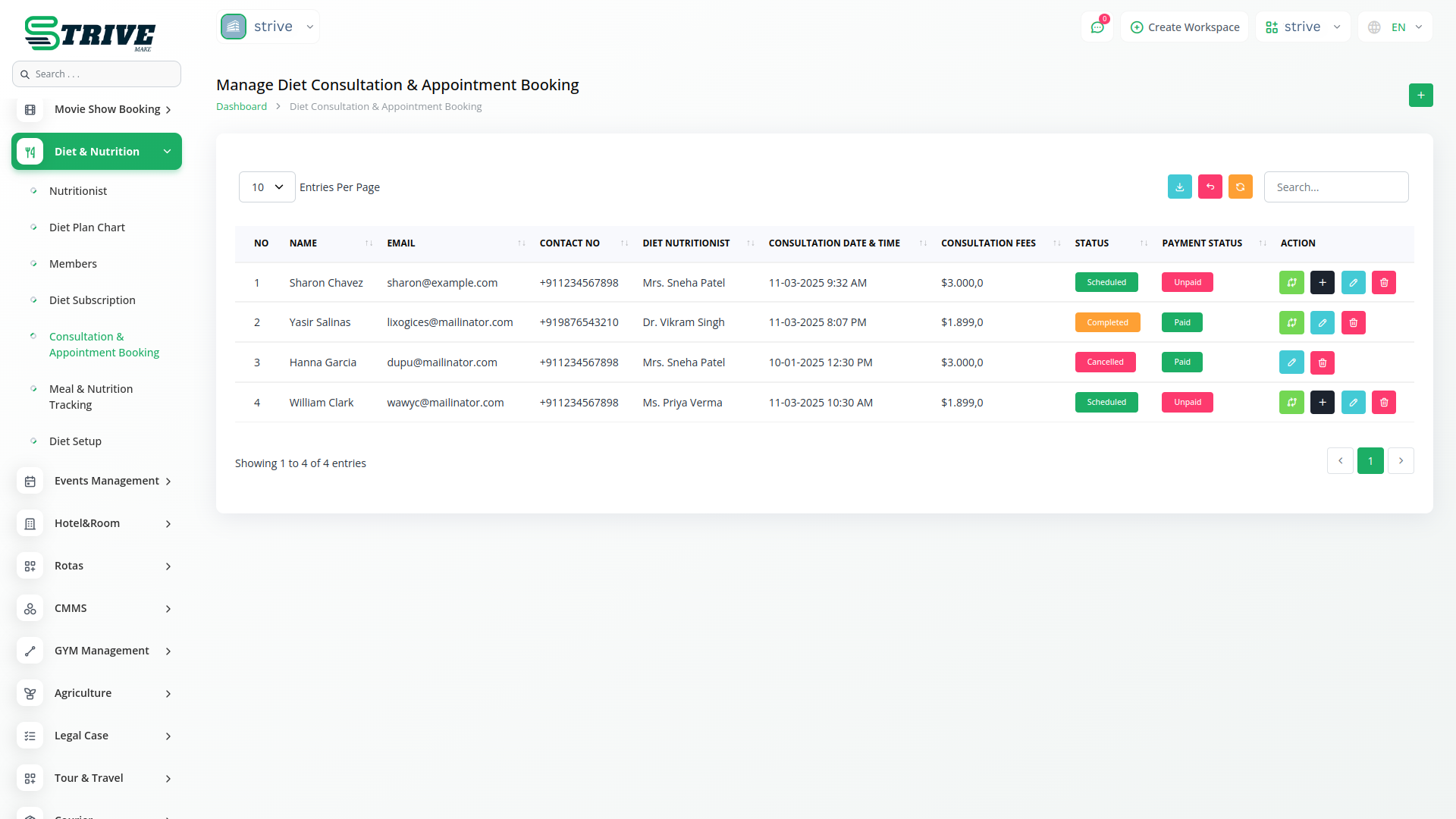Click the green add booking plus button
1456x819 pixels.
pos(1420,96)
